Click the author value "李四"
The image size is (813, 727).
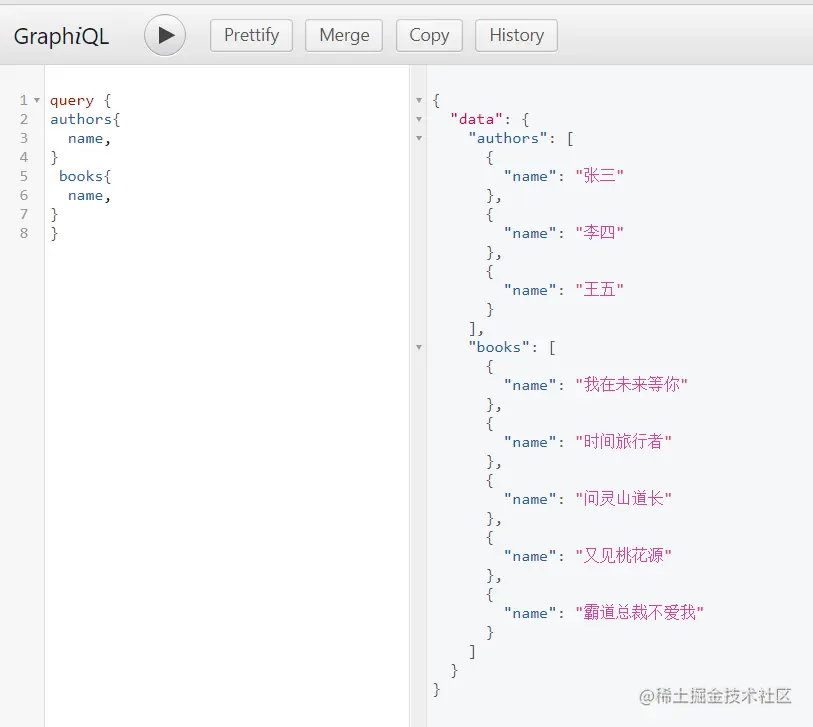click(x=599, y=233)
